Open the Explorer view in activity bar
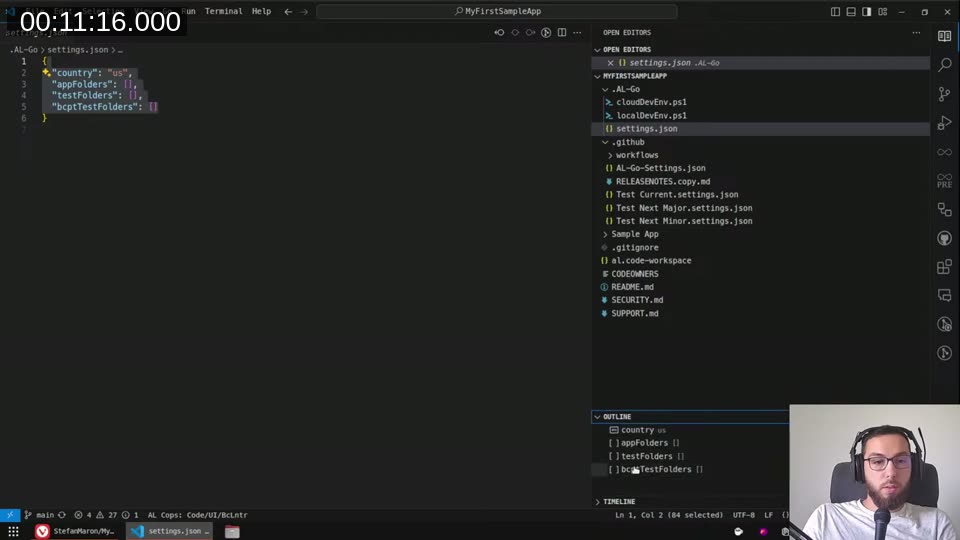 tap(944, 36)
